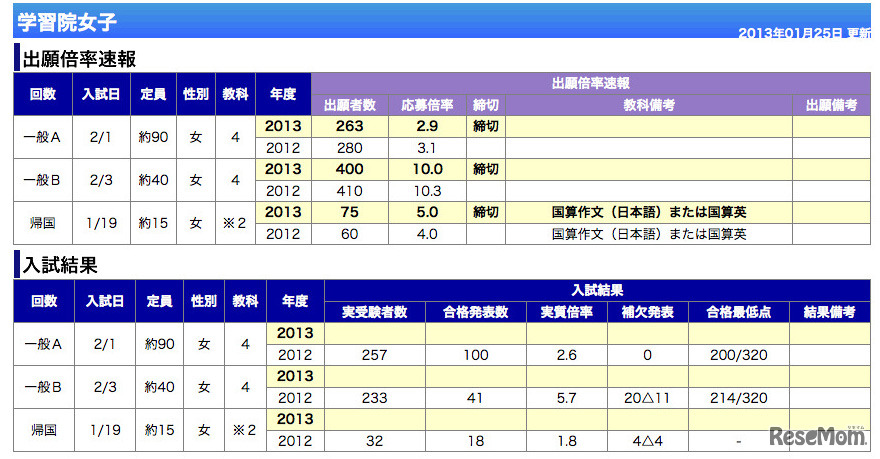Click the 回数 header in the 出願倍率速報 table

click(x=43, y=94)
